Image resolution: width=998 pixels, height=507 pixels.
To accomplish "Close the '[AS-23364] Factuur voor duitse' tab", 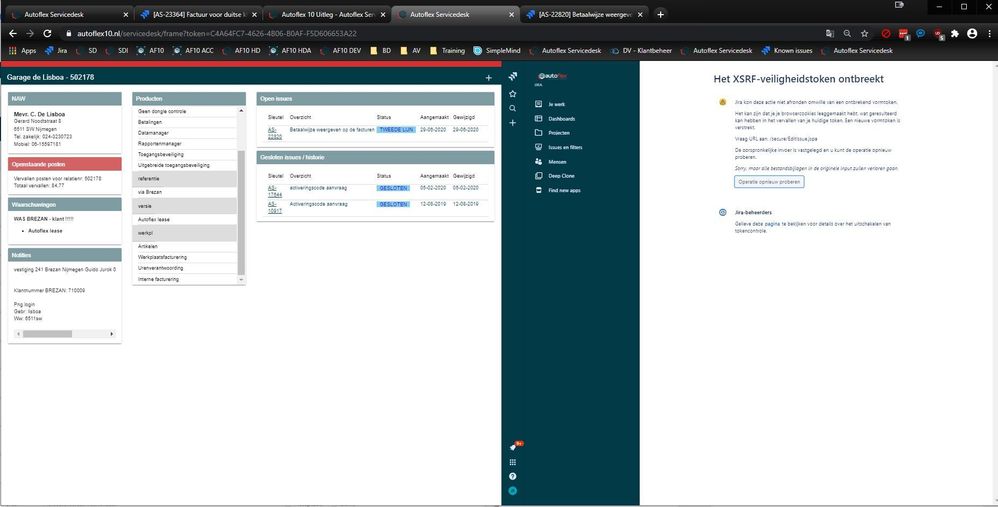I will coord(254,14).
